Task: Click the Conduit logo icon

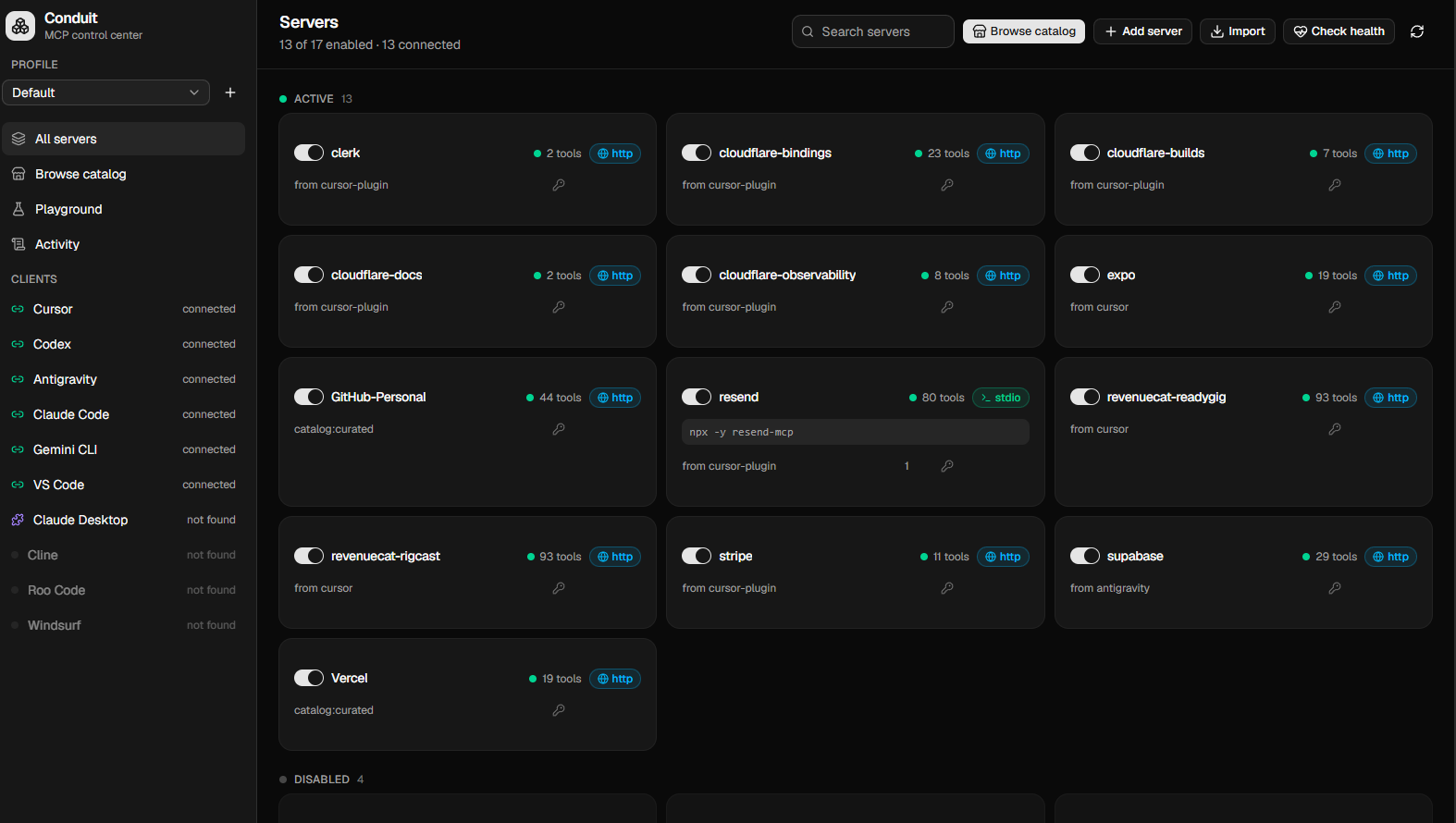Action: (x=20, y=26)
